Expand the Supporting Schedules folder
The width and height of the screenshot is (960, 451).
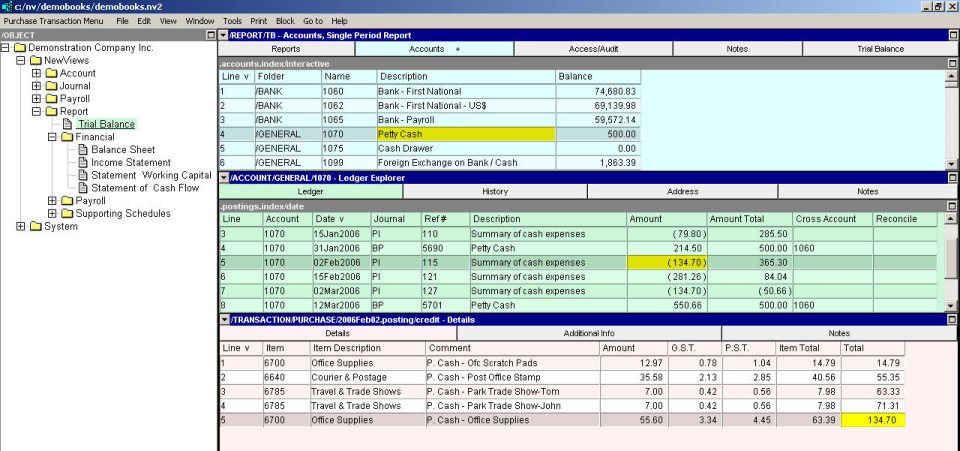pyautogui.click(x=53, y=213)
